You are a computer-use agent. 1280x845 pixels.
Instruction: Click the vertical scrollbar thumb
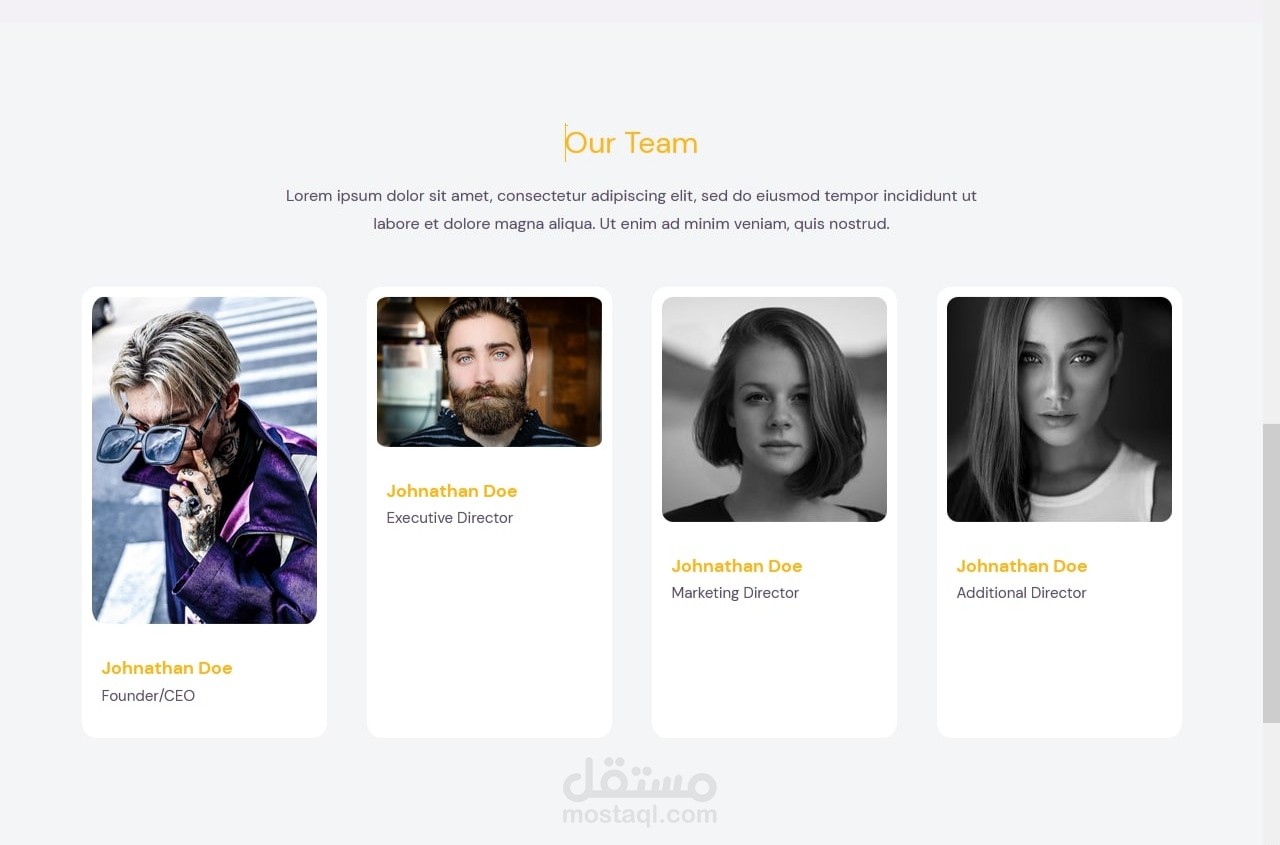[1271, 573]
